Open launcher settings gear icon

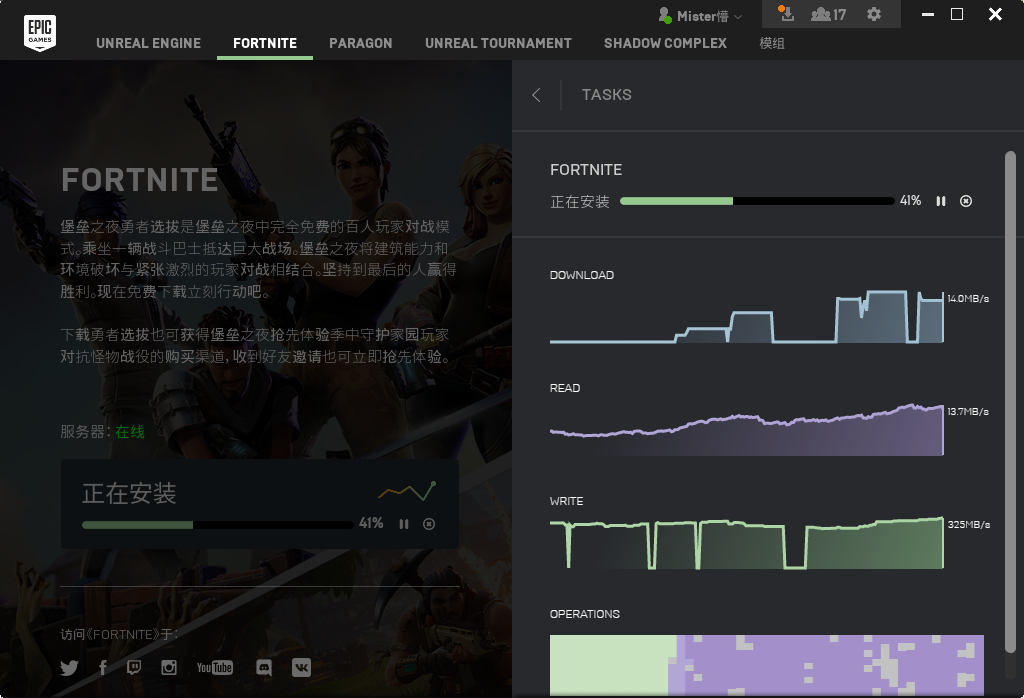tap(874, 14)
